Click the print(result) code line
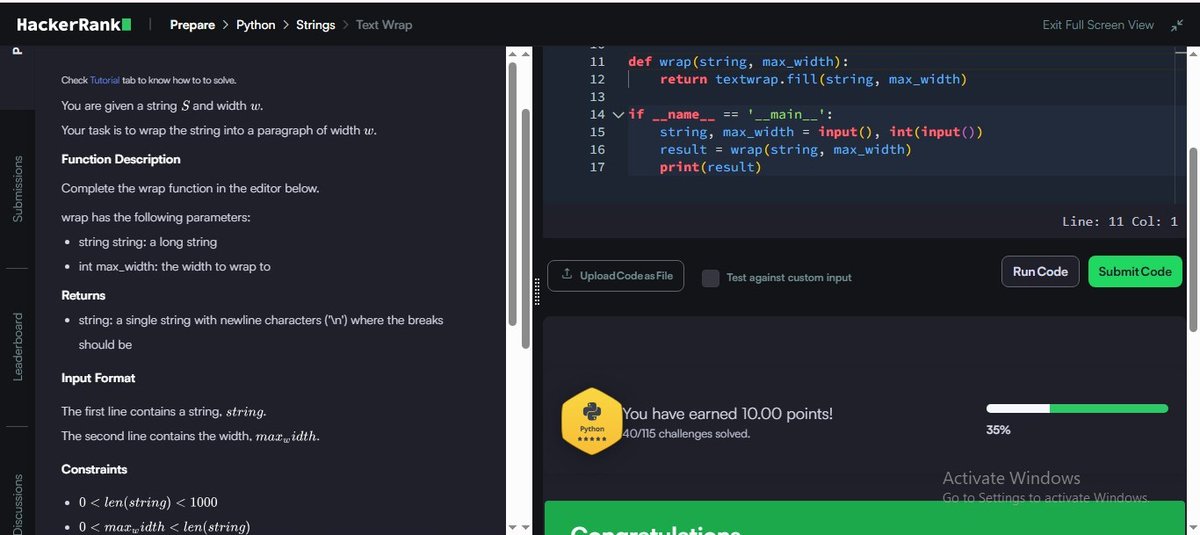The image size is (1200, 535). click(x=710, y=167)
